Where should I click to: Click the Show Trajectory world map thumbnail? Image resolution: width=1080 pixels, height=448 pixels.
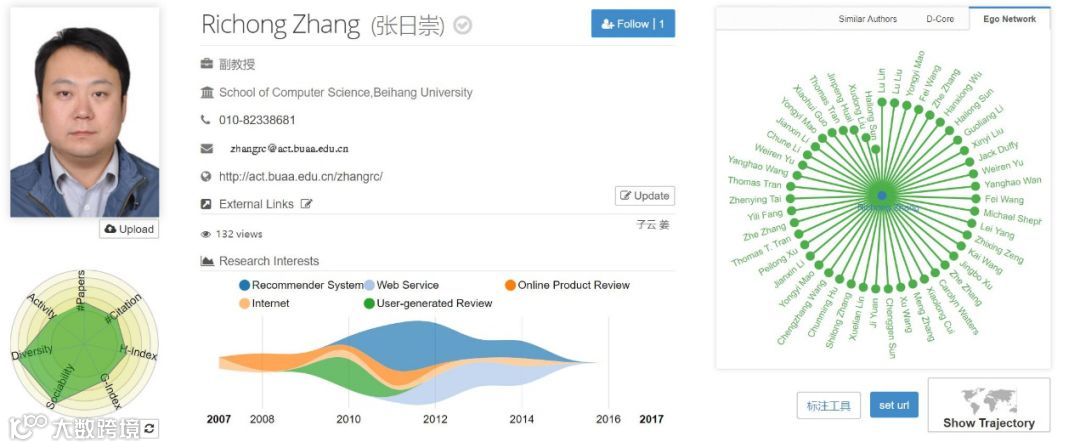click(988, 400)
